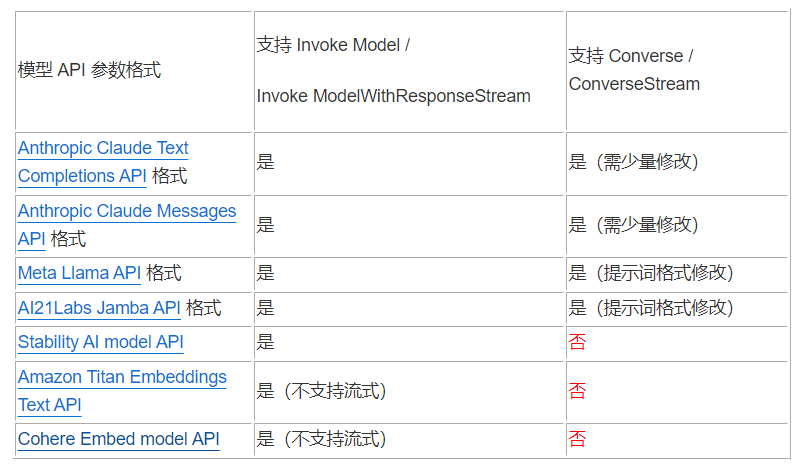The height and width of the screenshot is (475, 805).
Task: Click 格式 after the Meta Llama API link
Action: 164,273
